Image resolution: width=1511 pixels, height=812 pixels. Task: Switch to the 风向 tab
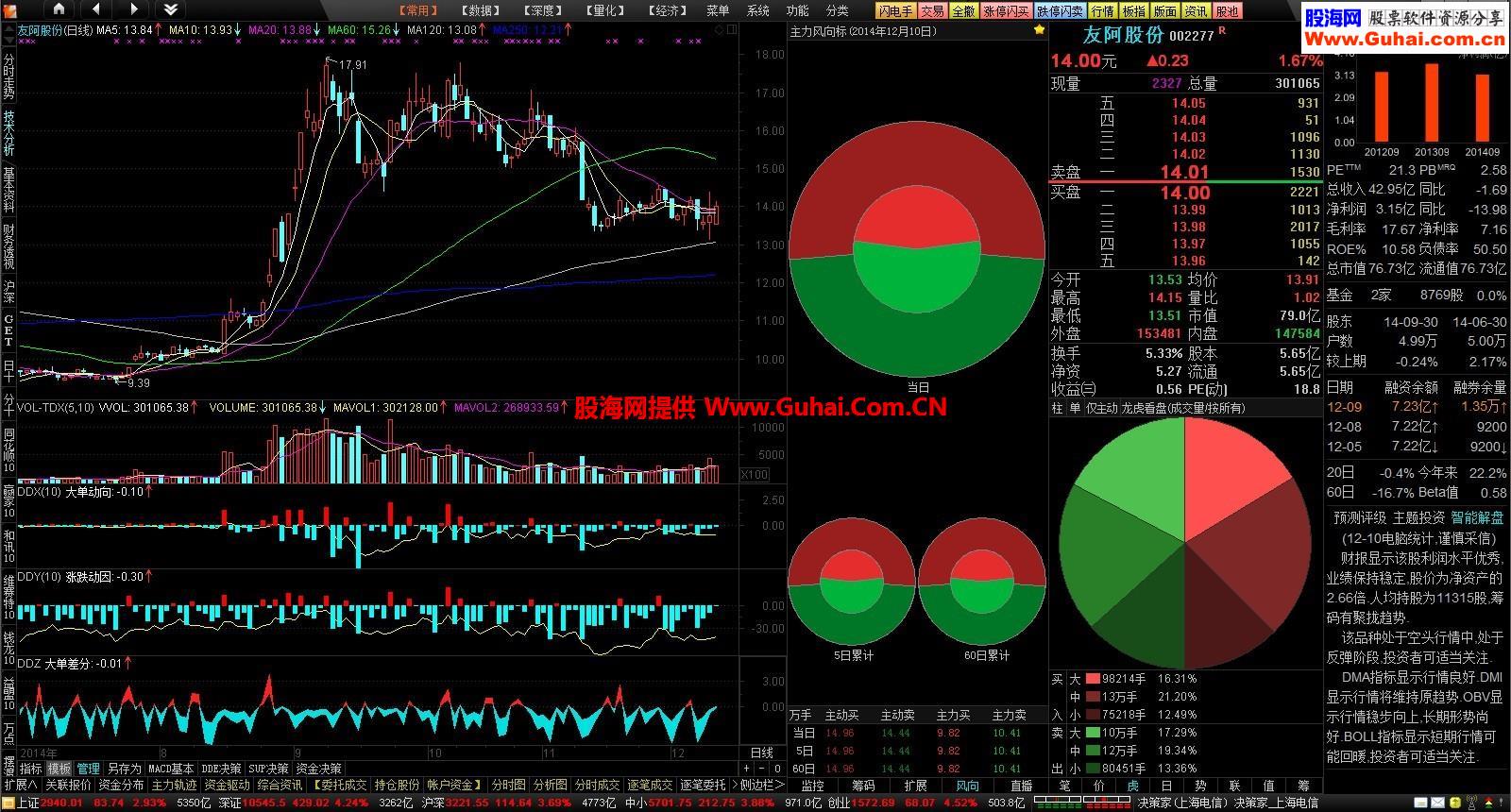968,786
